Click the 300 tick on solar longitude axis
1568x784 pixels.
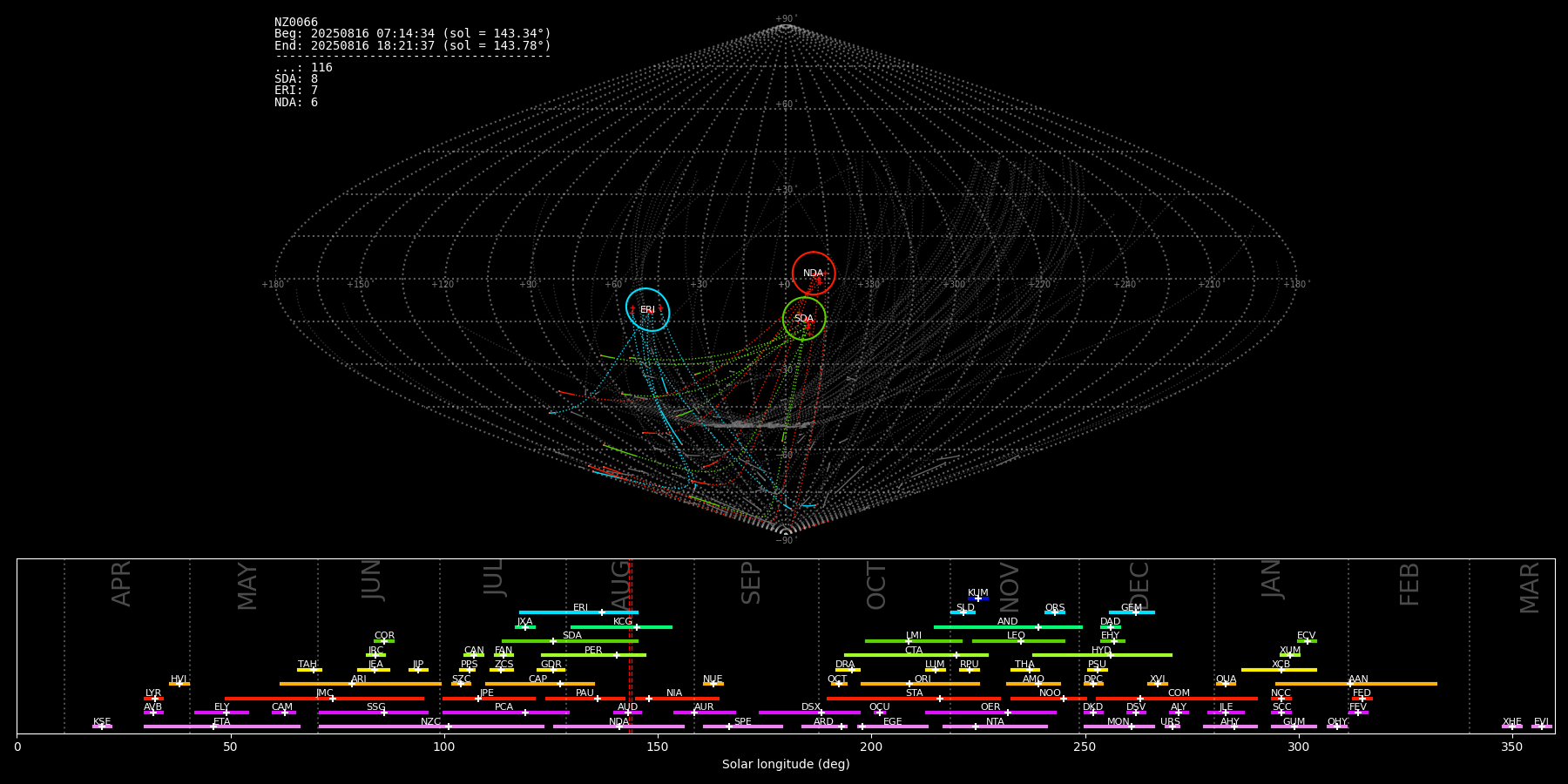[1298, 747]
